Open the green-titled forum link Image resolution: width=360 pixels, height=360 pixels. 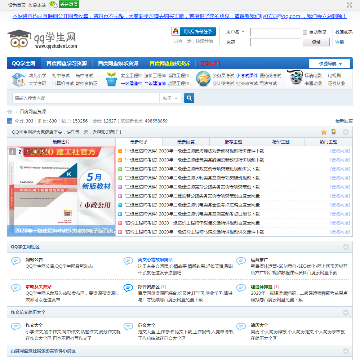[261, 287]
